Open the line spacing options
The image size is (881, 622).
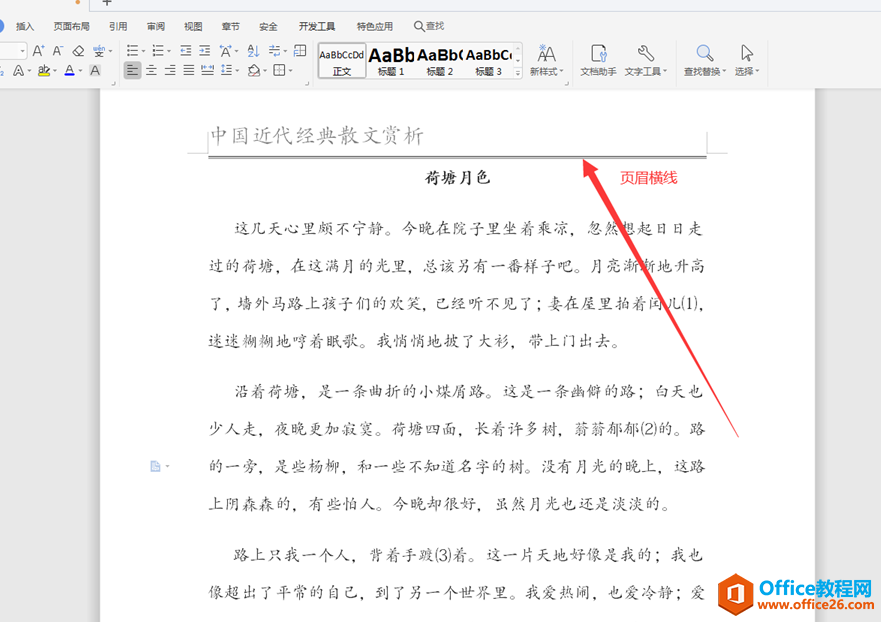coord(226,70)
